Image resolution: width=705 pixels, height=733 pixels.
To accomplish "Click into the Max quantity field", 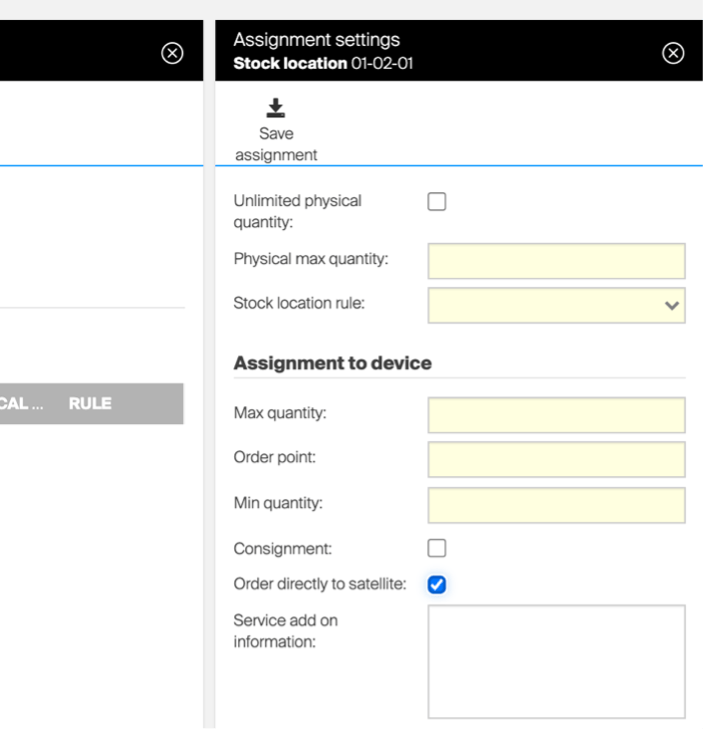I will click(x=556, y=414).
